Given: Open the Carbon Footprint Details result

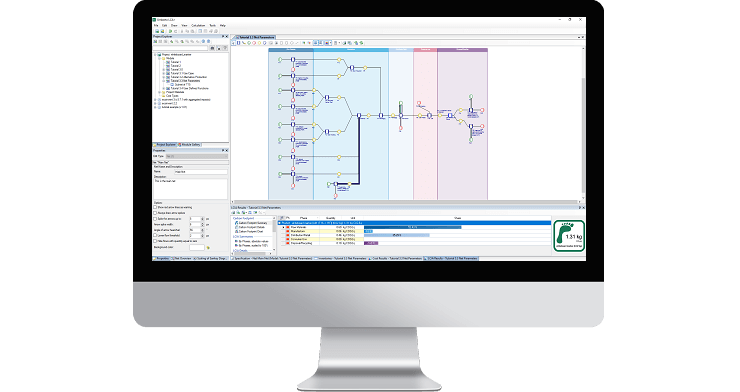Looking at the screenshot, I should coord(251,227).
